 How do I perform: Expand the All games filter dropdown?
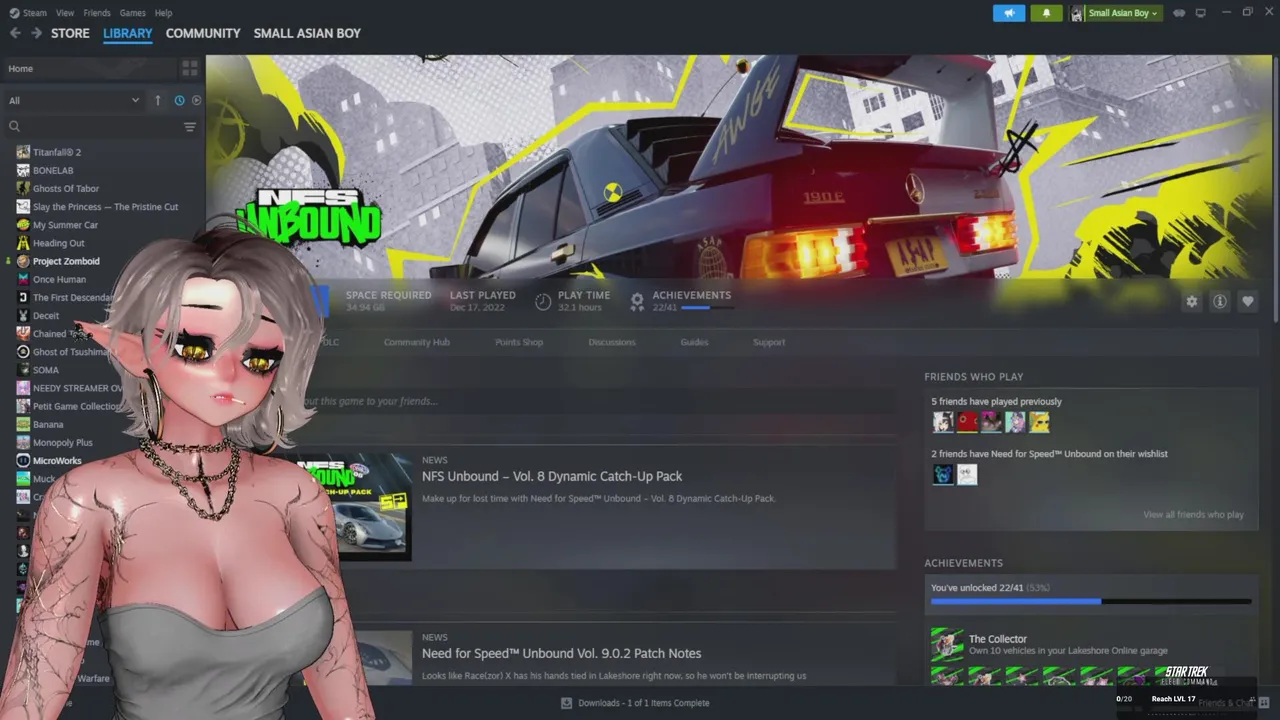(73, 100)
